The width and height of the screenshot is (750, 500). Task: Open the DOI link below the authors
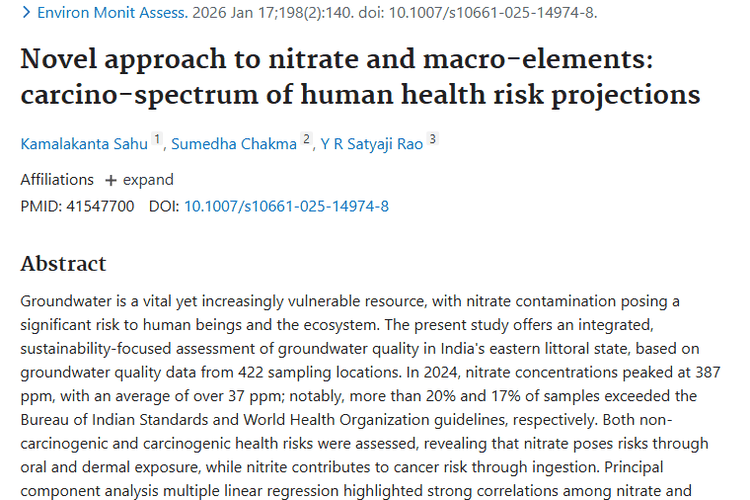pyautogui.click(x=286, y=207)
